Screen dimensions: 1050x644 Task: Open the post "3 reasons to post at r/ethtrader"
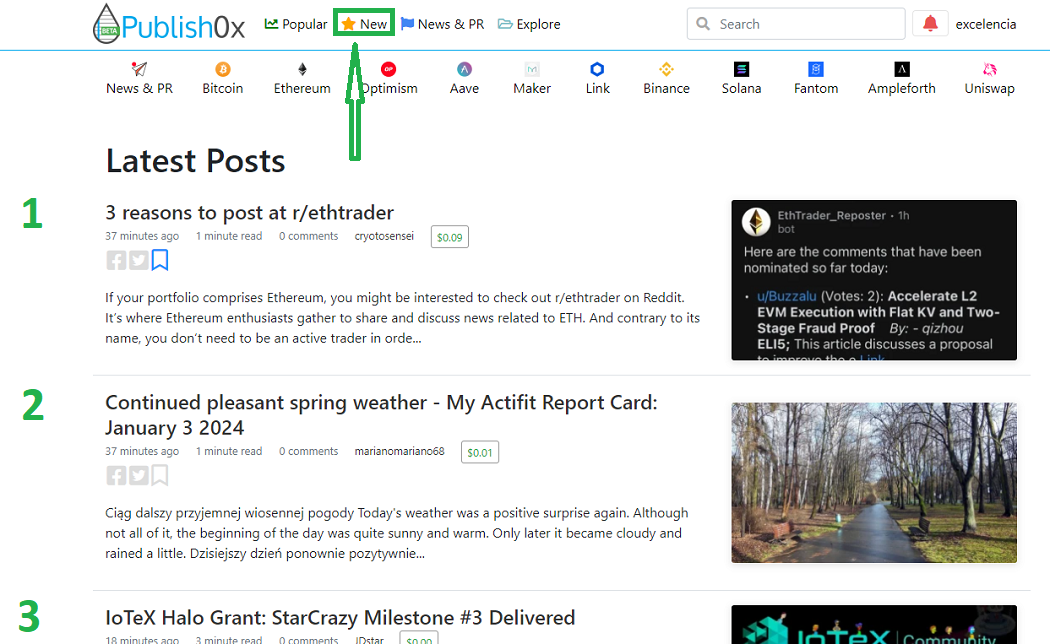point(250,213)
